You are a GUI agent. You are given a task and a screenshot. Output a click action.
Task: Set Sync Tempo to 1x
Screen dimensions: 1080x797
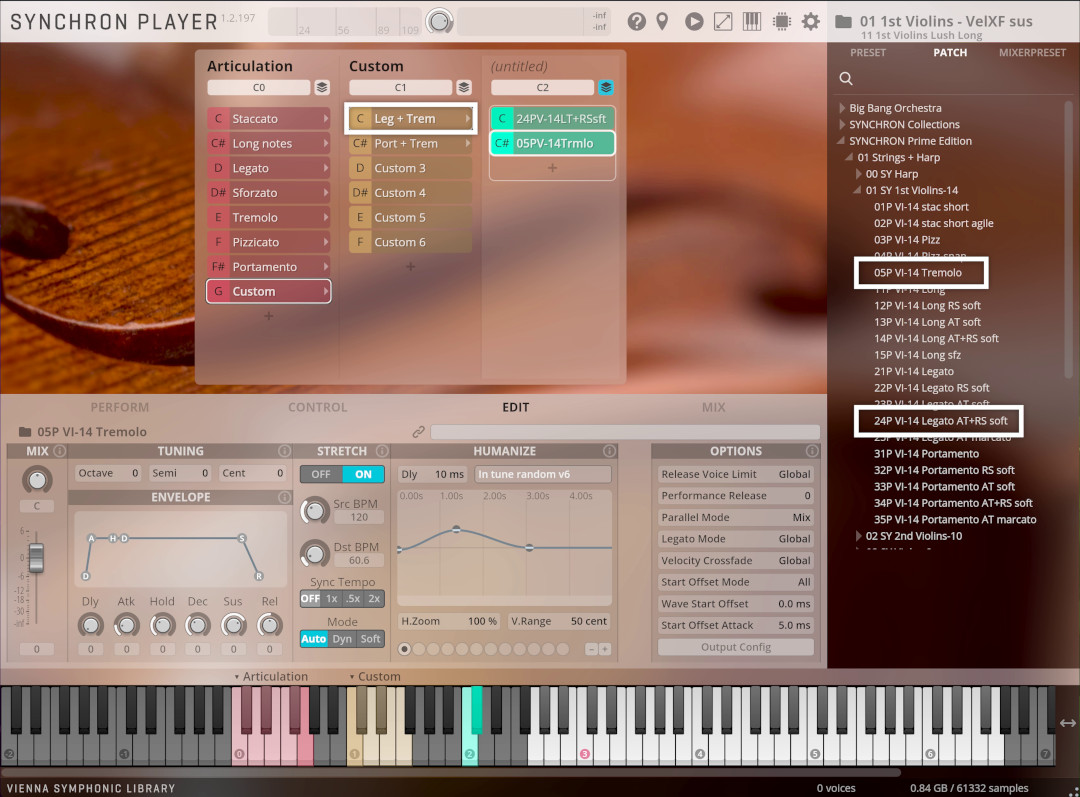[x=332, y=599]
